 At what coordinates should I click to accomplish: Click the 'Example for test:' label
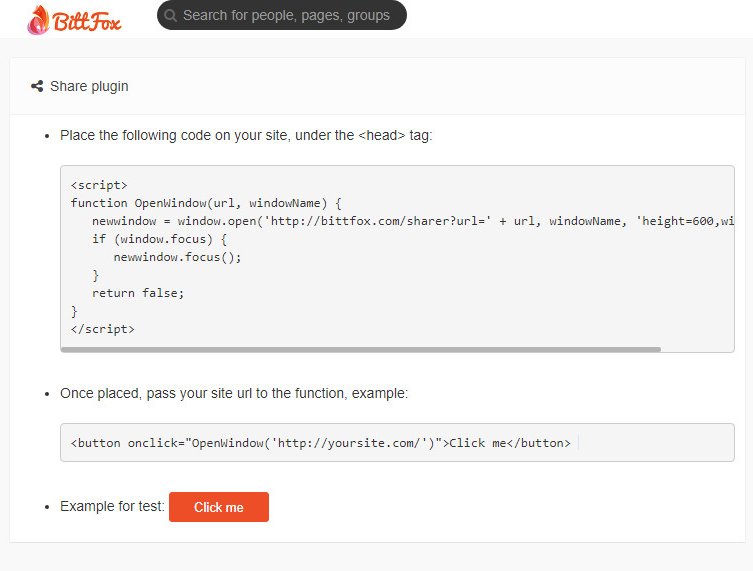pyautogui.click(x=112, y=506)
